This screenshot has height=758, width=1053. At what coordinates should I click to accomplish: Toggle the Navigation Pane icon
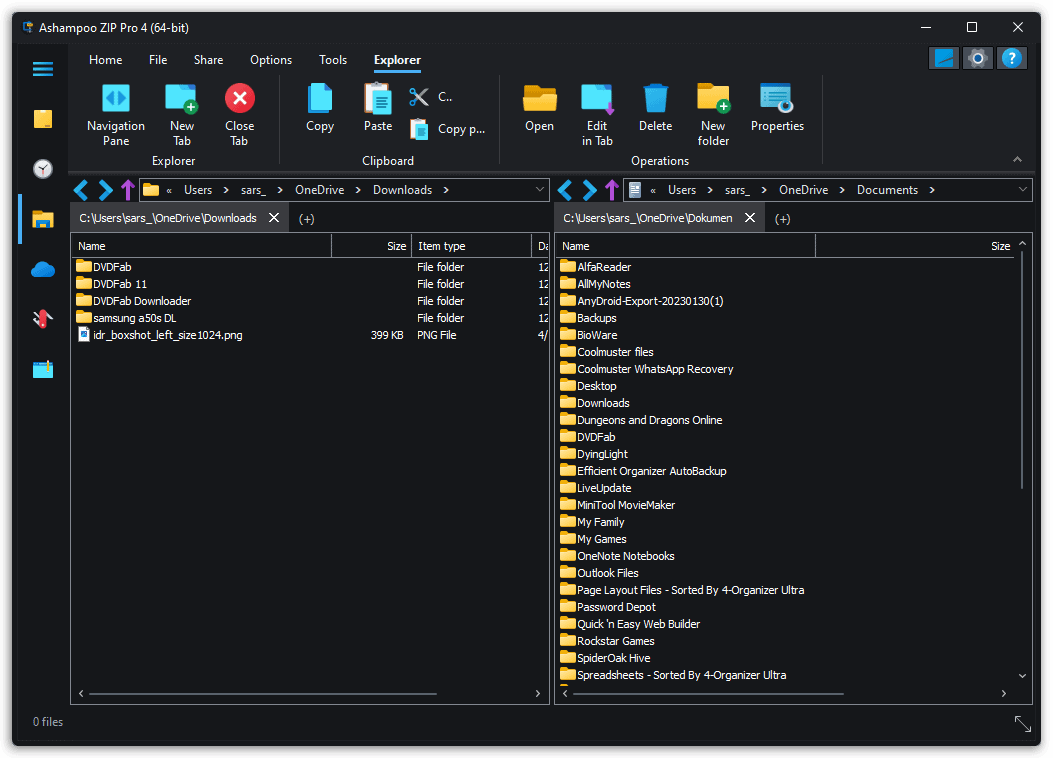[x=116, y=99]
